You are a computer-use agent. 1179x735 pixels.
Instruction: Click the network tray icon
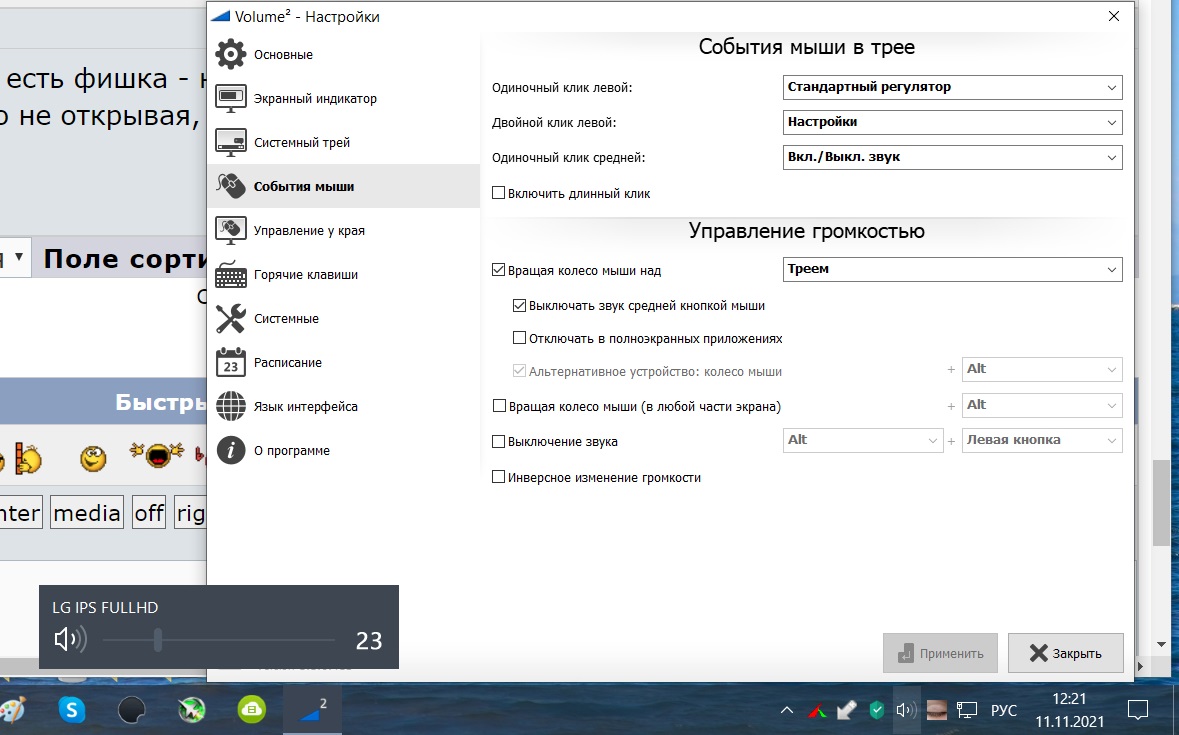point(966,709)
